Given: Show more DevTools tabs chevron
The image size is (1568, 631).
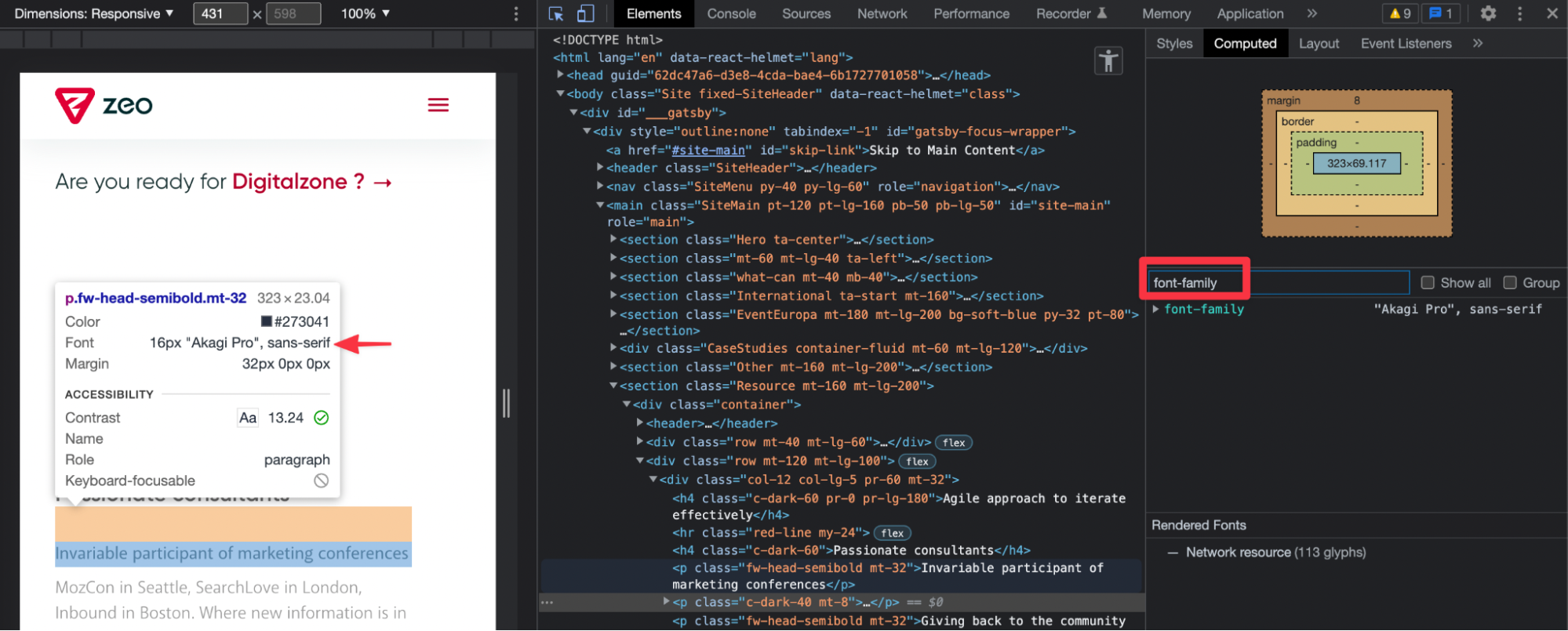Looking at the screenshot, I should pyautogui.click(x=1312, y=13).
